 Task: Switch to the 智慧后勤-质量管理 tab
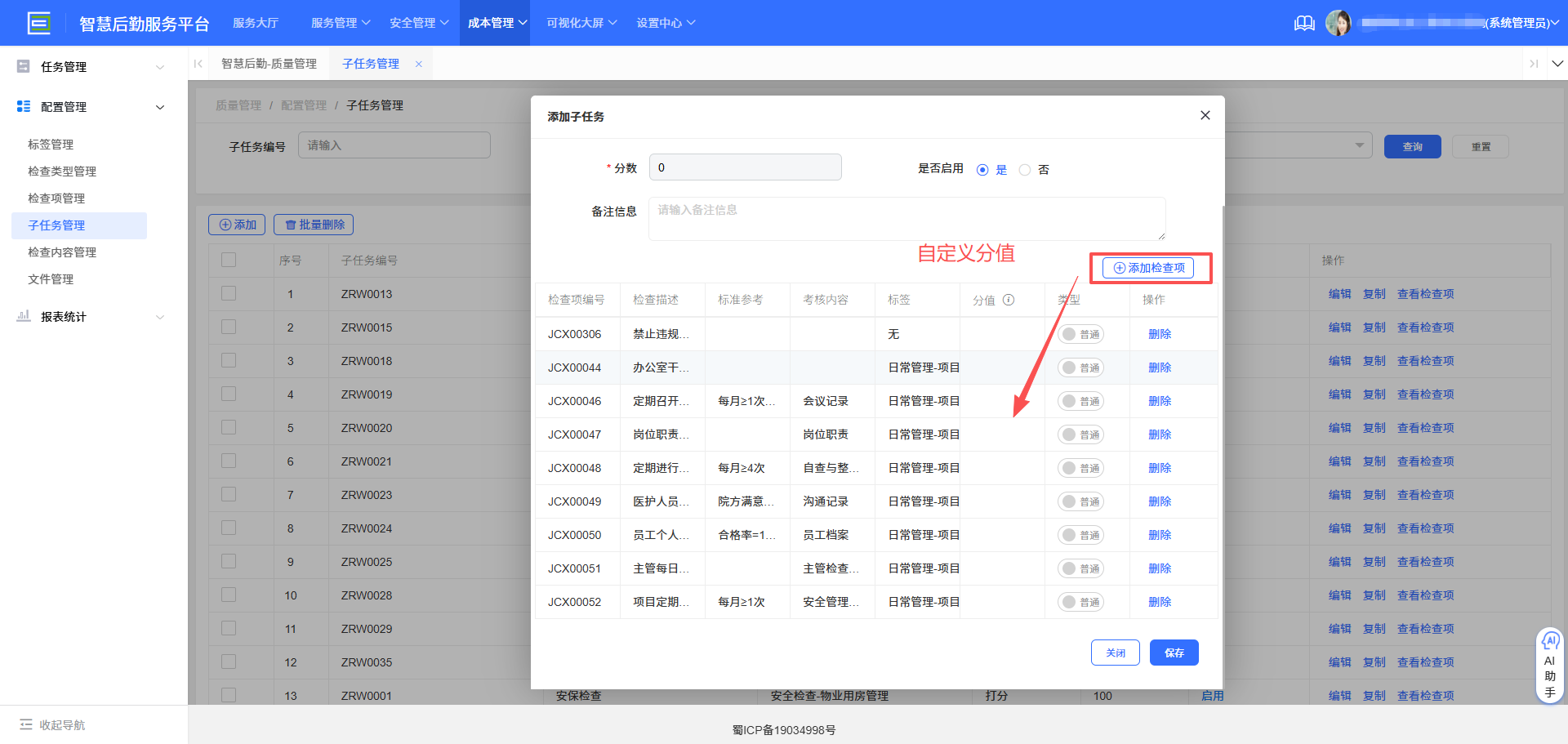pyautogui.click(x=269, y=63)
